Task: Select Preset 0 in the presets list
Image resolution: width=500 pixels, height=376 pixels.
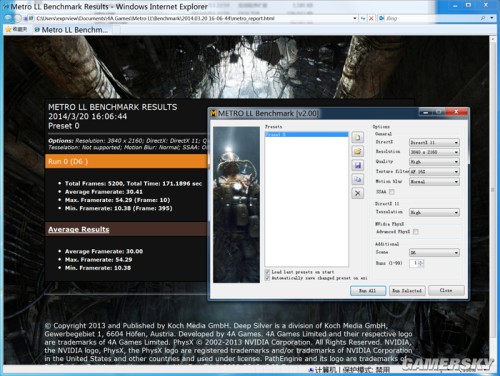Action: [306, 134]
